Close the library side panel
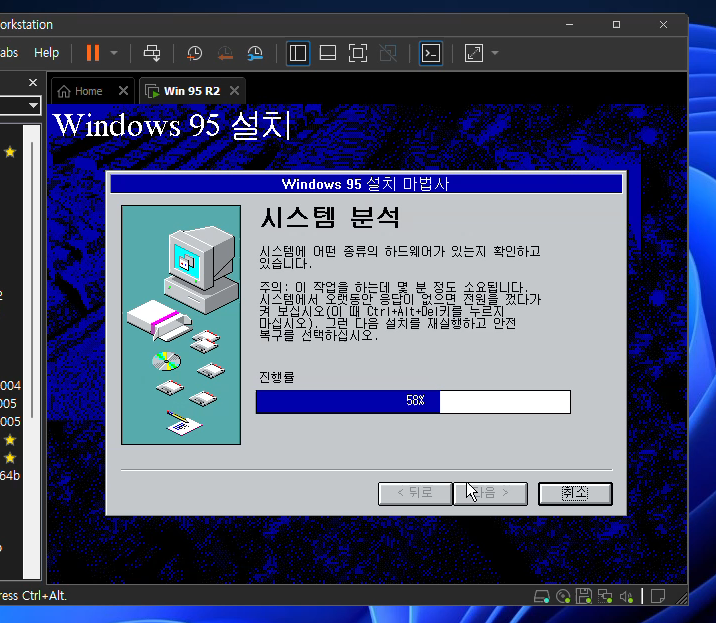716x623 pixels. pos(33,83)
